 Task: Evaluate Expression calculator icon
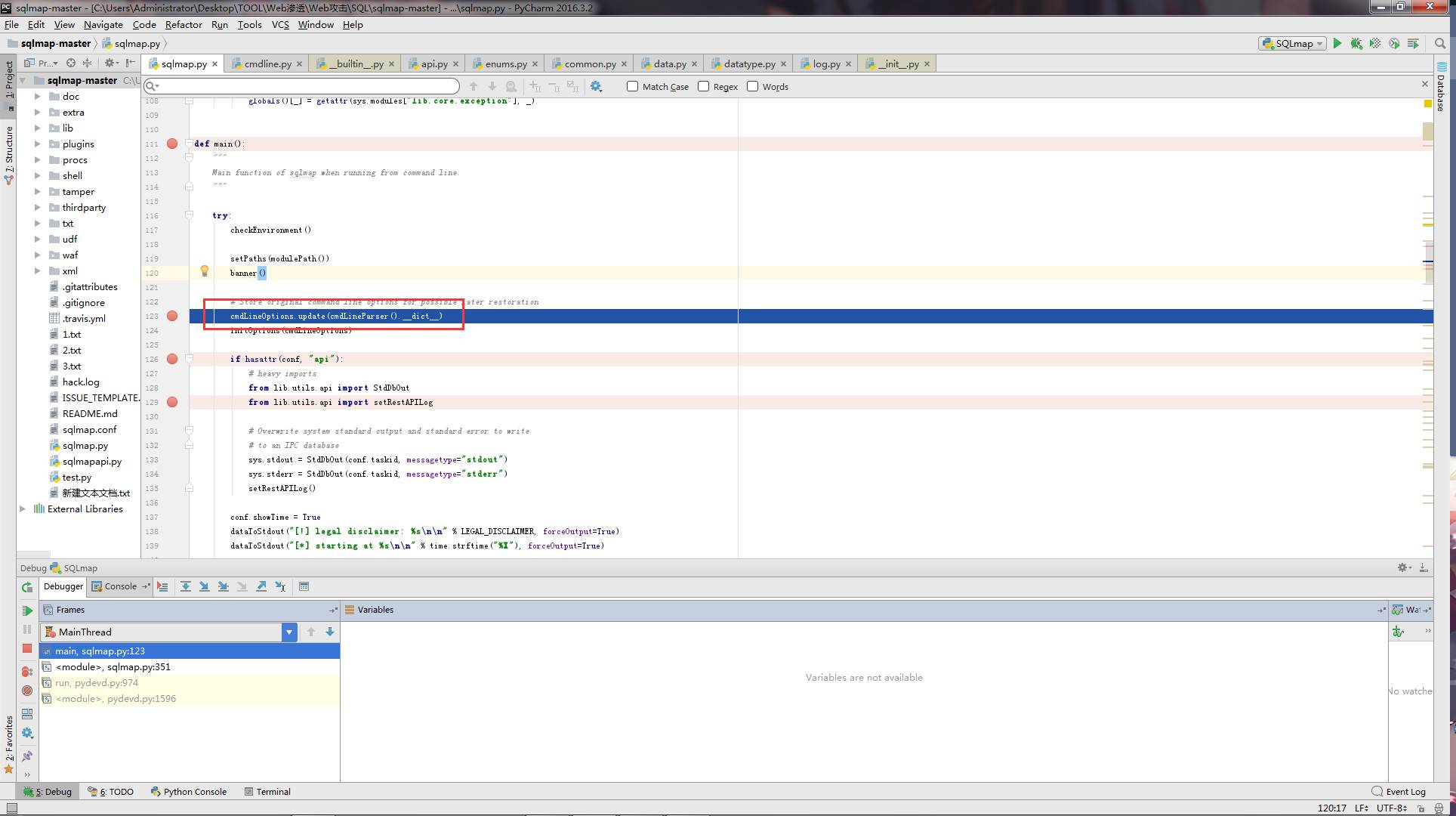[304, 586]
